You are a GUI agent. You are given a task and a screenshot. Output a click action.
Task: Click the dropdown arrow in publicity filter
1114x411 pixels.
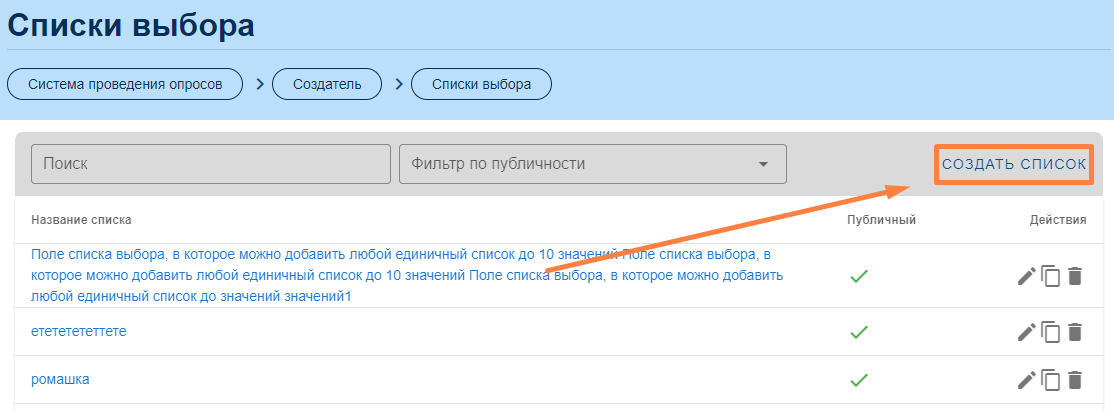[763, 164]
